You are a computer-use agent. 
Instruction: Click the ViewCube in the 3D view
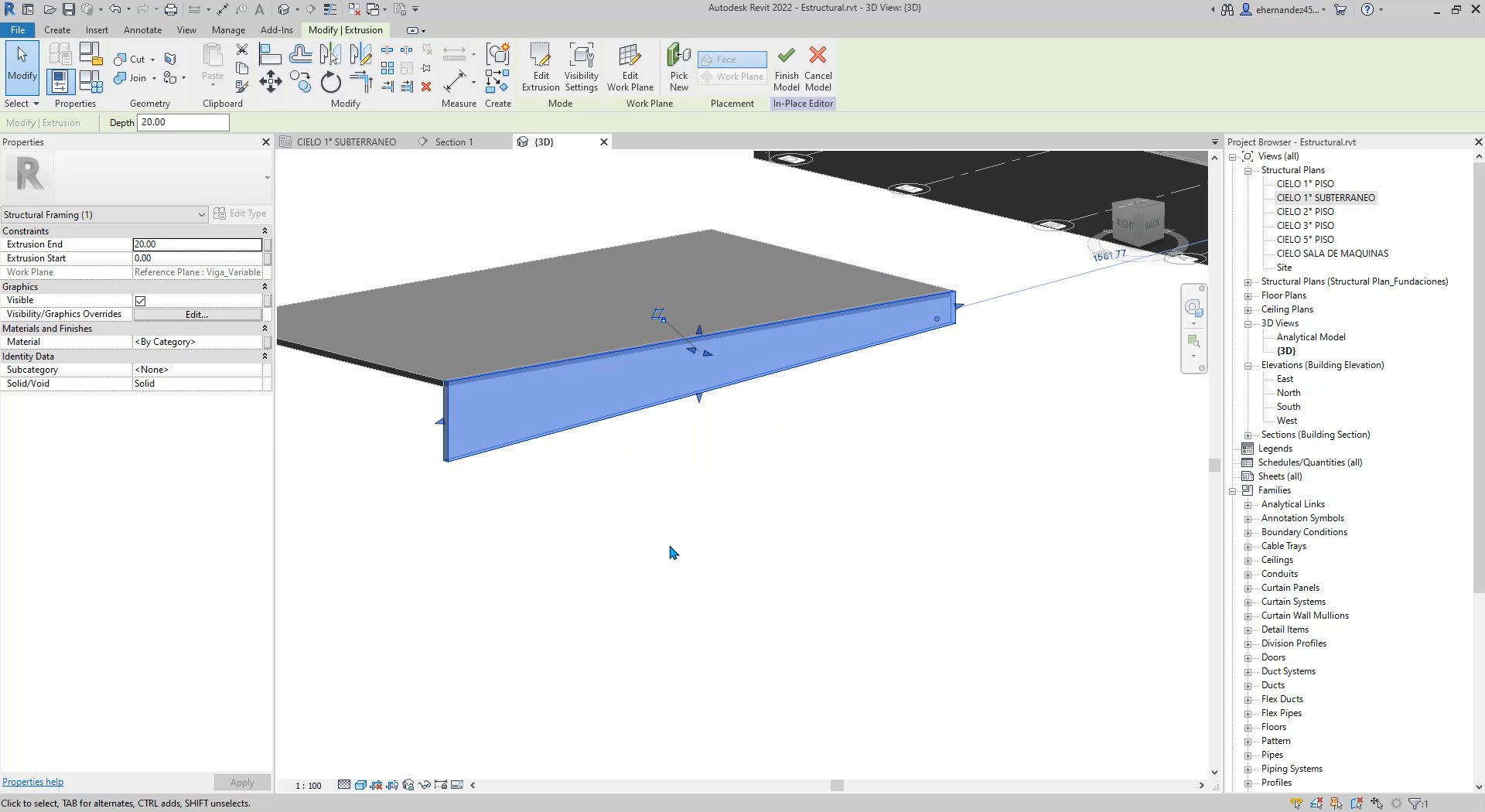tap(1137, 223)
